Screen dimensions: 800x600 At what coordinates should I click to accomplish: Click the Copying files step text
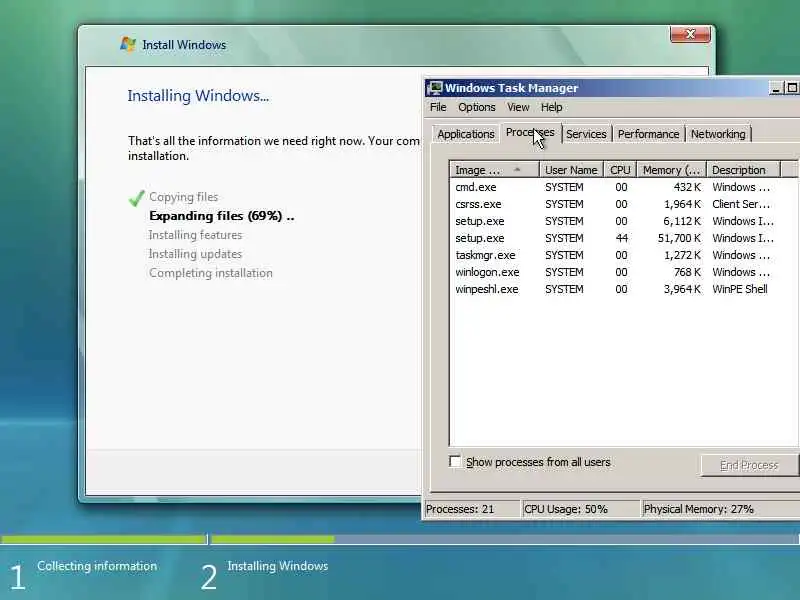coord(184,197)
